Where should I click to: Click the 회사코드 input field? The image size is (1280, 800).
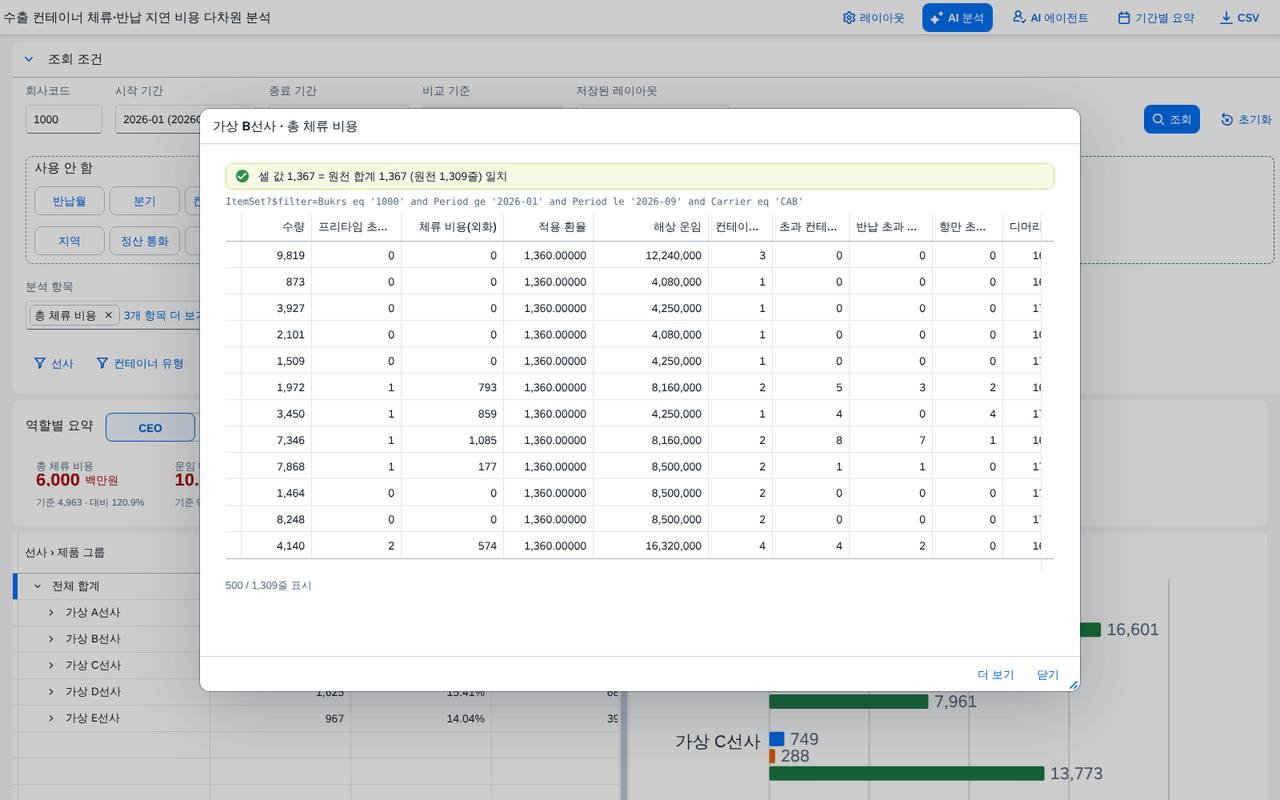[64, 119]
